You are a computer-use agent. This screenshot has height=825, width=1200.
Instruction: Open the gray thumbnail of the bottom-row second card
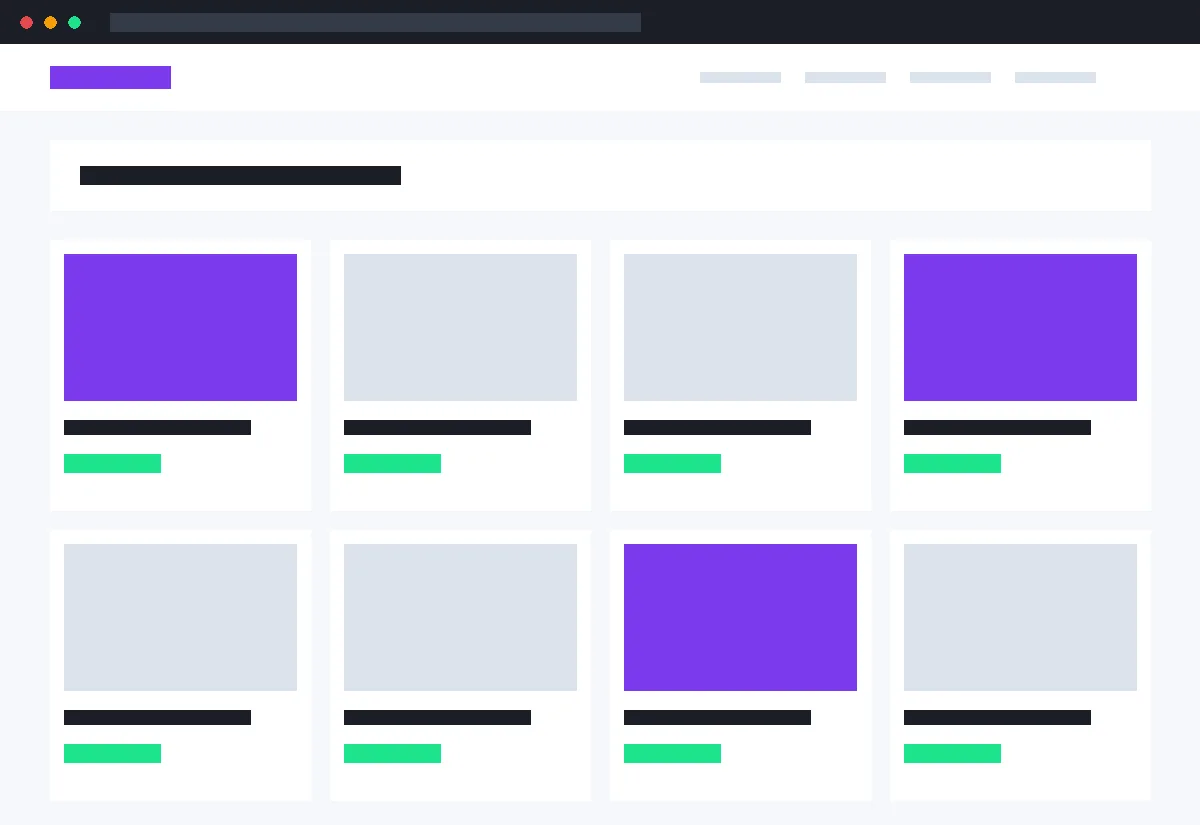(x=460, y=617)
